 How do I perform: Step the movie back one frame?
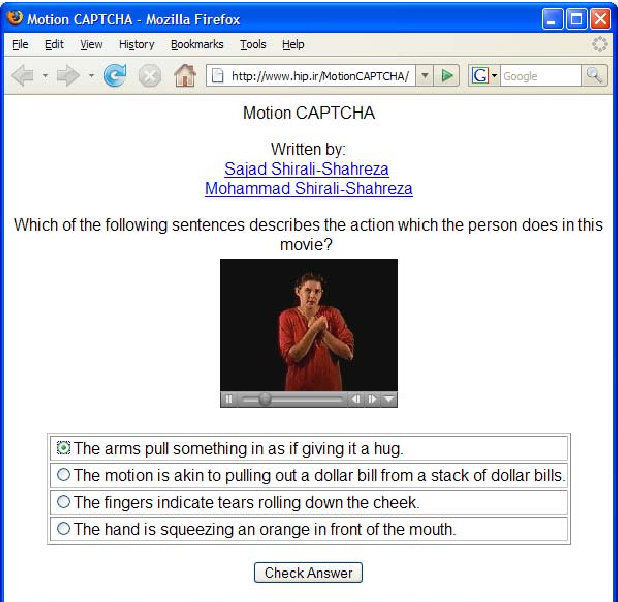pos(356,399)
